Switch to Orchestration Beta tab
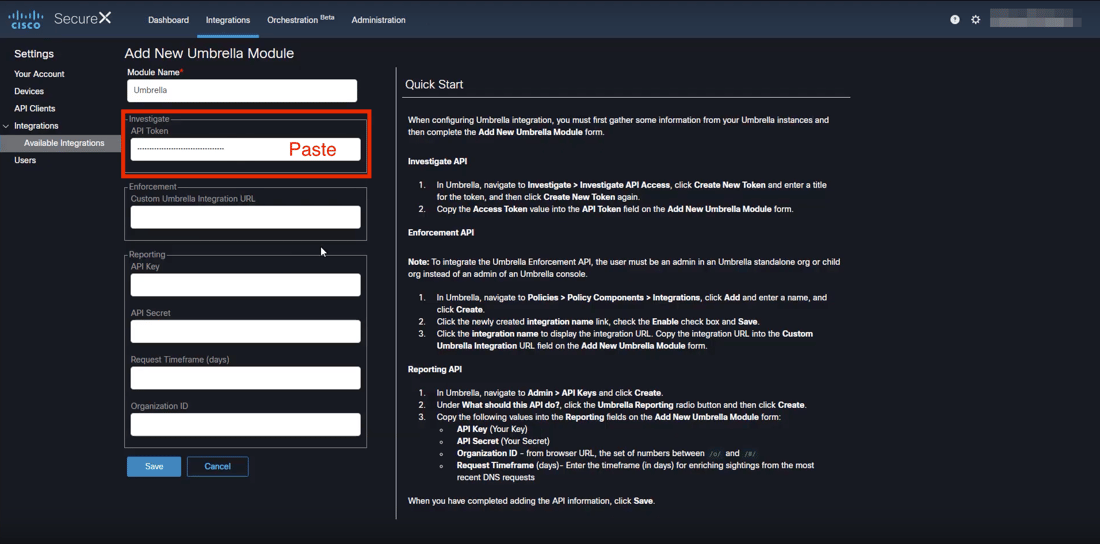 [x=300, y=20]
